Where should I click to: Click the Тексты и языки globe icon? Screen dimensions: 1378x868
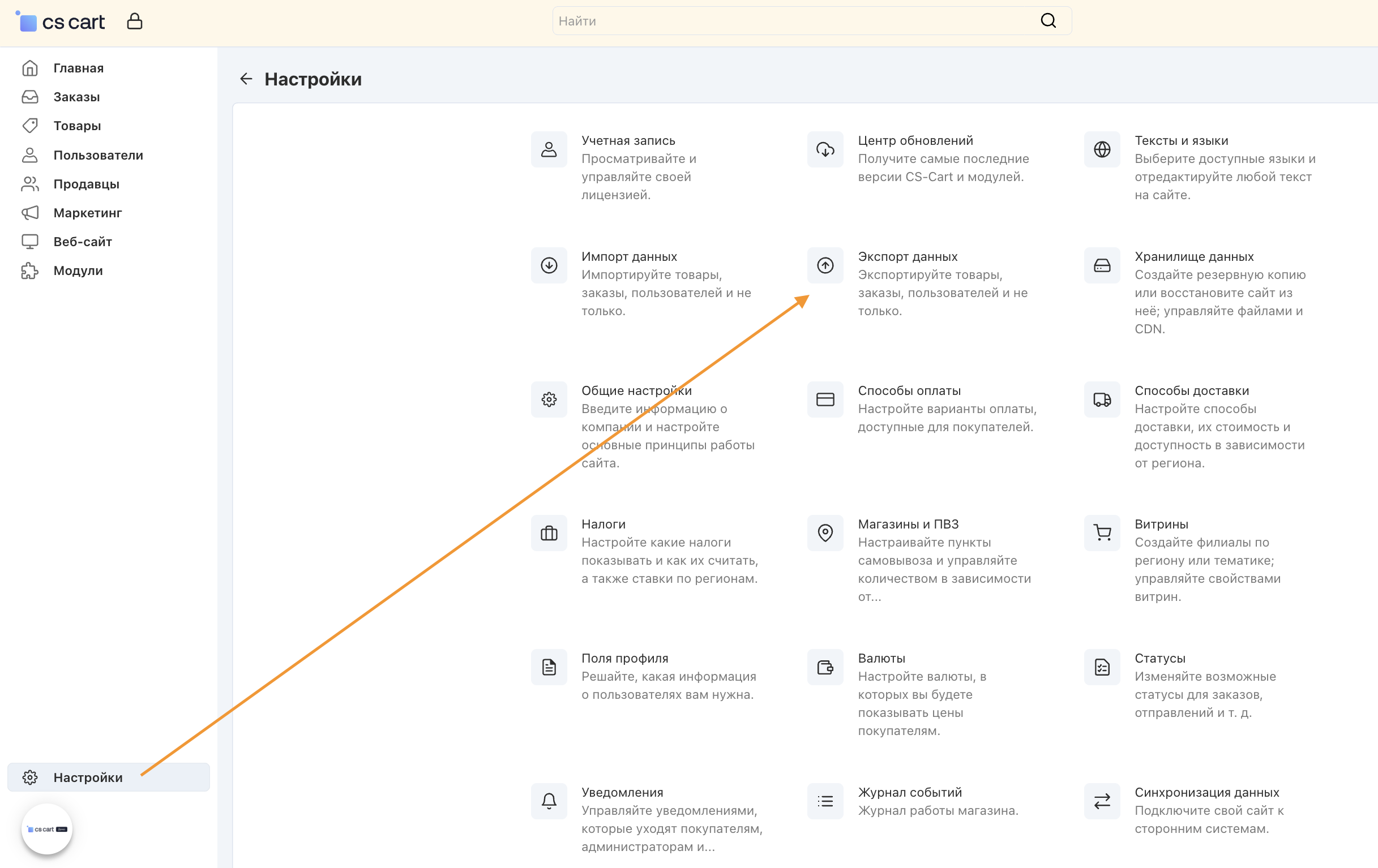[x=1102, y=149]
